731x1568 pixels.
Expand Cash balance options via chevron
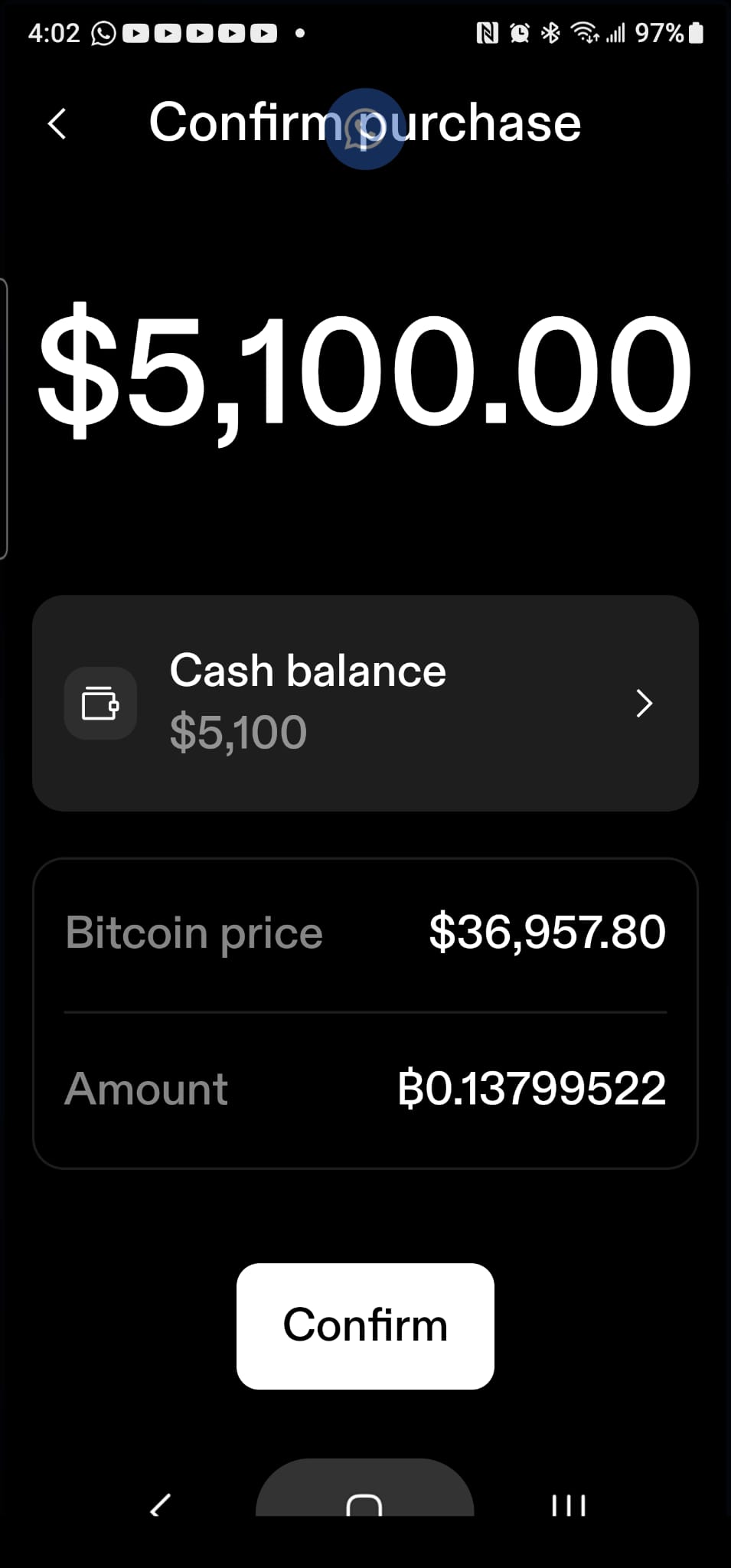(x=644, y=703)
